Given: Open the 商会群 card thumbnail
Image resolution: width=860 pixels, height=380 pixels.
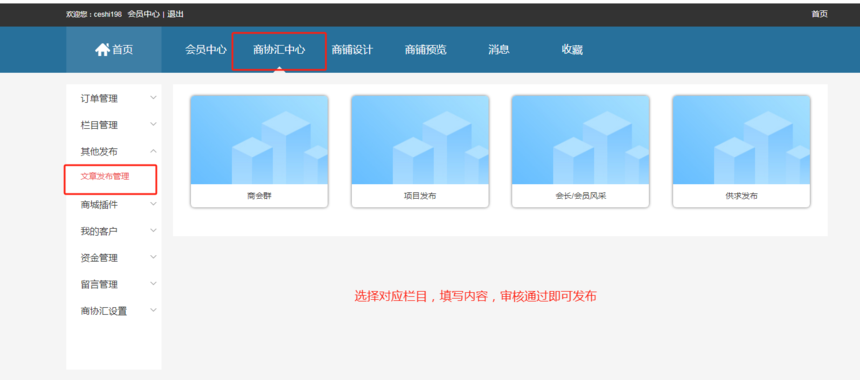Looking at the screenshot, I should (x=259, y=140).
